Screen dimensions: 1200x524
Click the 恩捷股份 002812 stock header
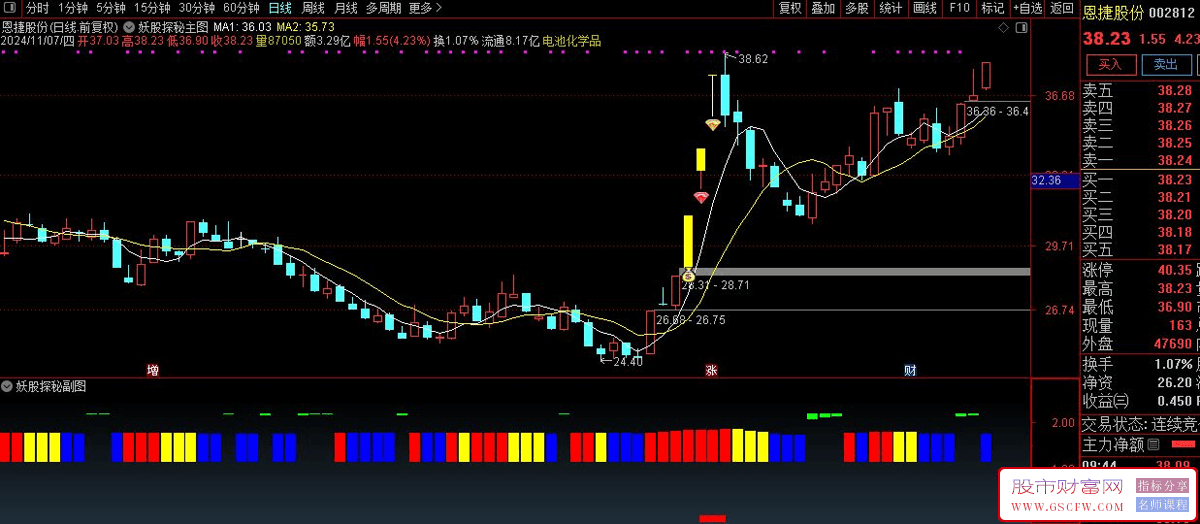coord(1140,13)
